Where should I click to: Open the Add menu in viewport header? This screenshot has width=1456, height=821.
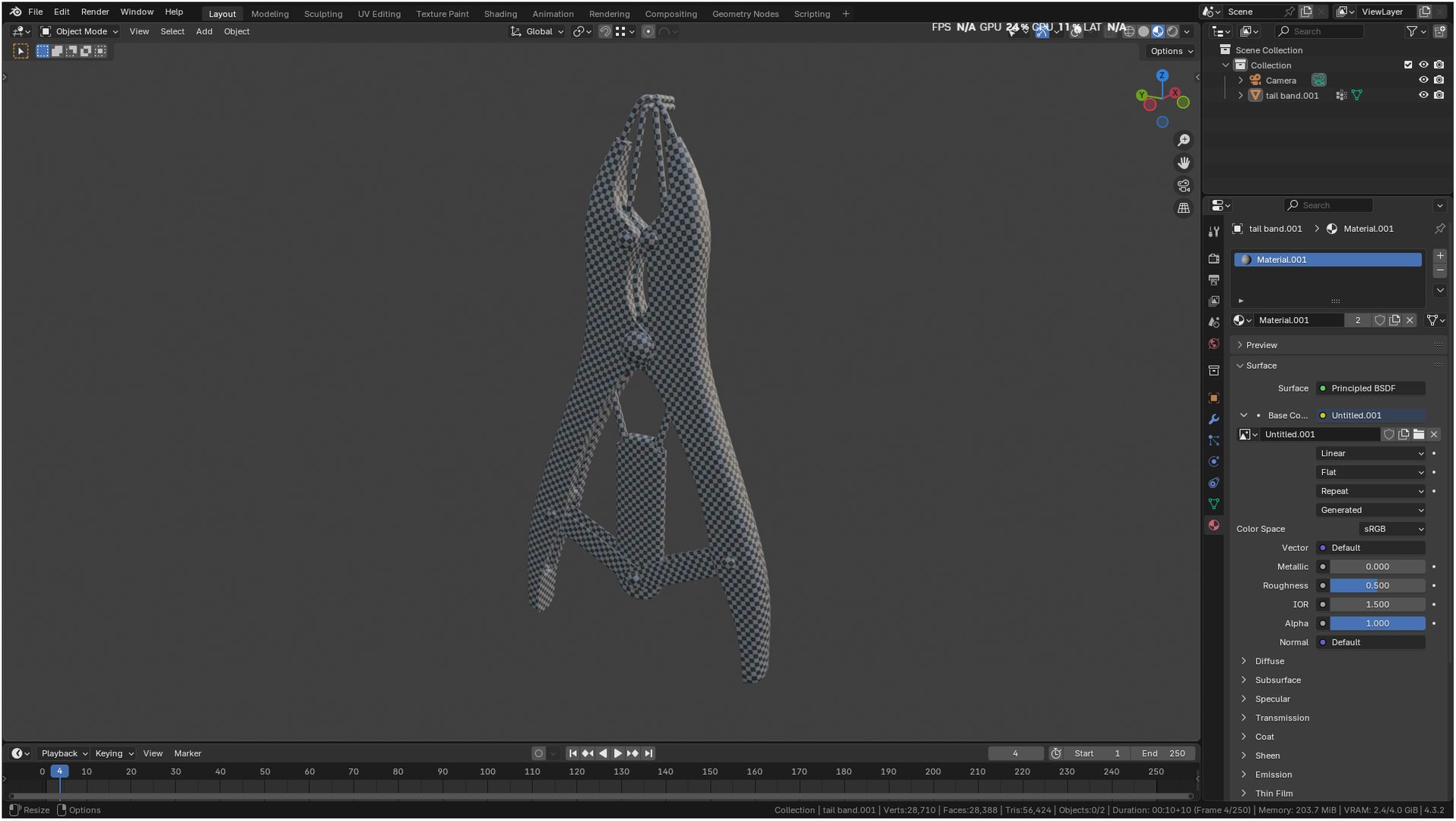(x=204, y=32)
